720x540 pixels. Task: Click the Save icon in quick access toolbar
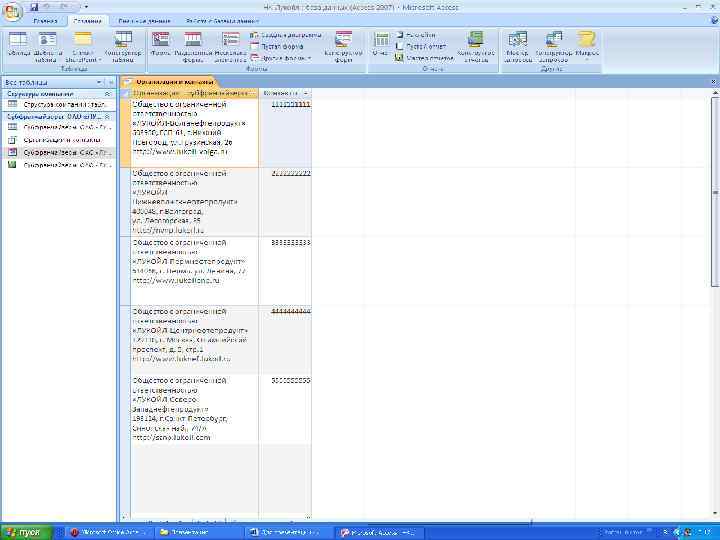pos(34,7)
